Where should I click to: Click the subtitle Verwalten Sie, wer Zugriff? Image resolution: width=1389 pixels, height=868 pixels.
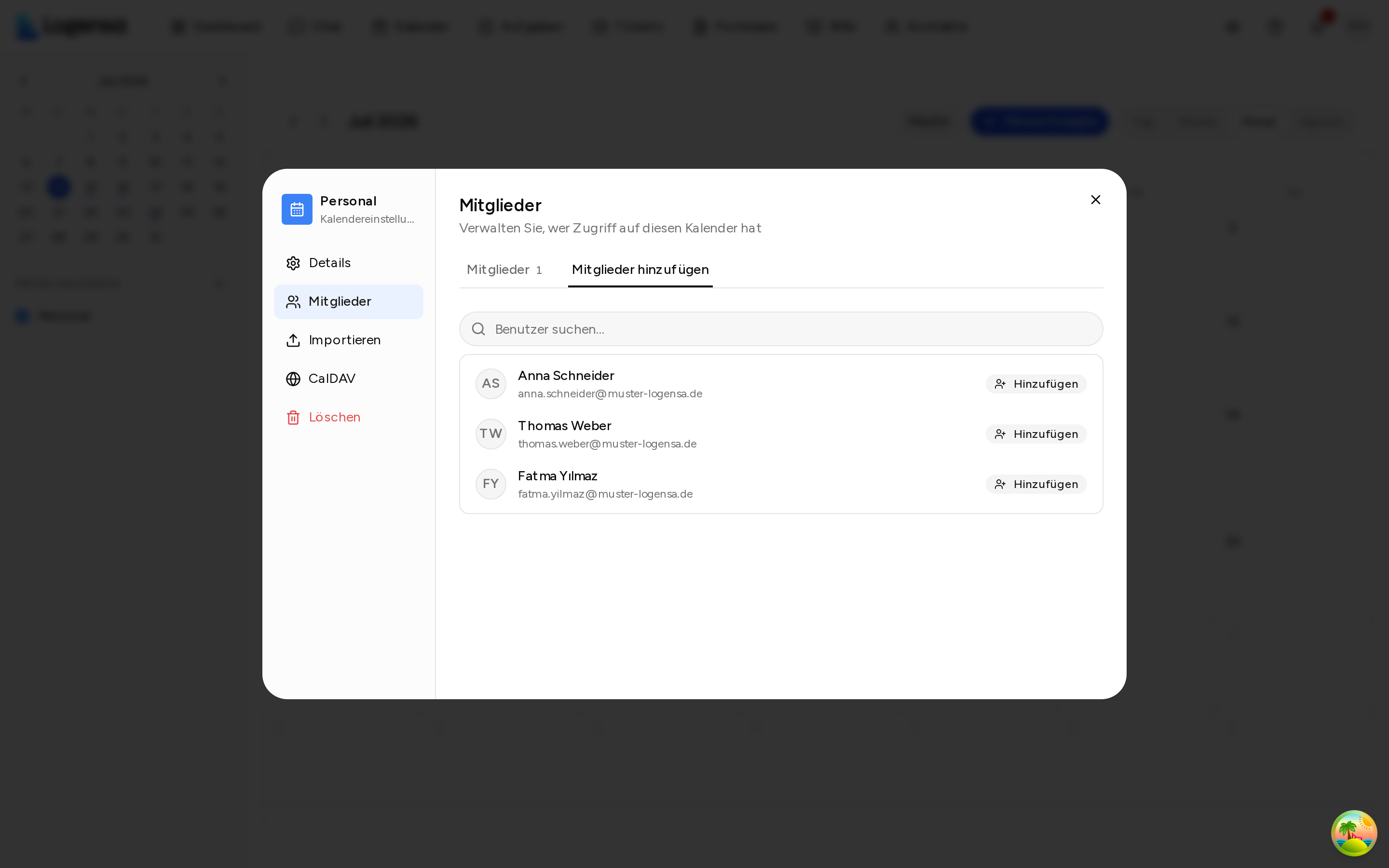click(610, 228)
